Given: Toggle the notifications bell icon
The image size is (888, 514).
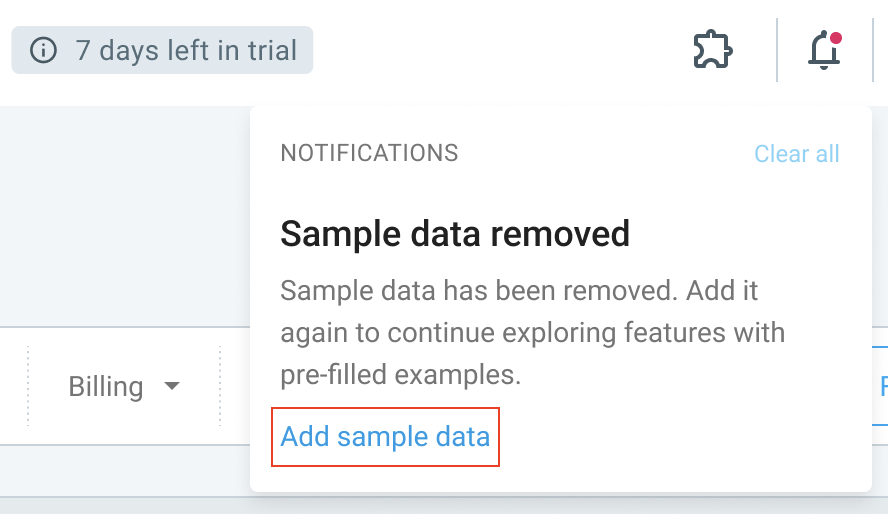Looking at the screenshot, I should pos(824,50).
